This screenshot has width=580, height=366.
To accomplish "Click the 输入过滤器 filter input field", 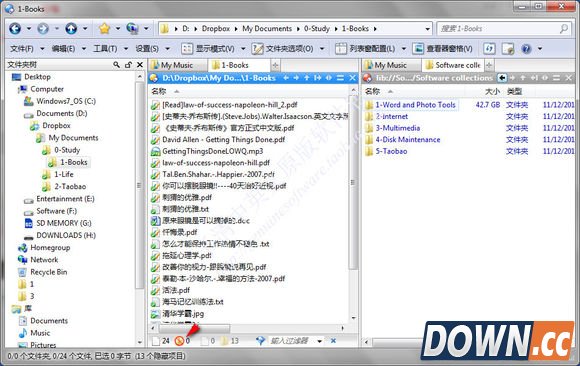I will click(291, 341).
